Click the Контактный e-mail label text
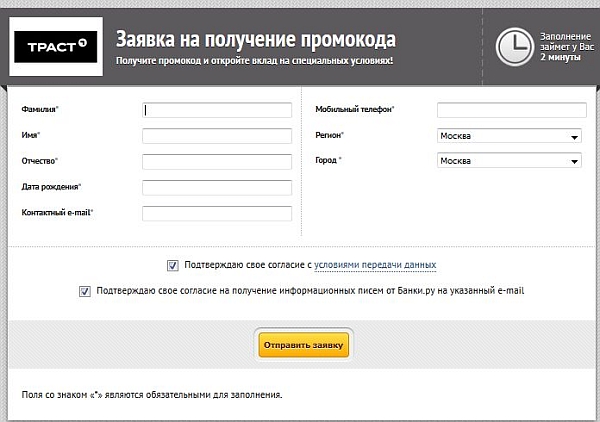This screenshot has width=600, height=422. coord(58,213)
